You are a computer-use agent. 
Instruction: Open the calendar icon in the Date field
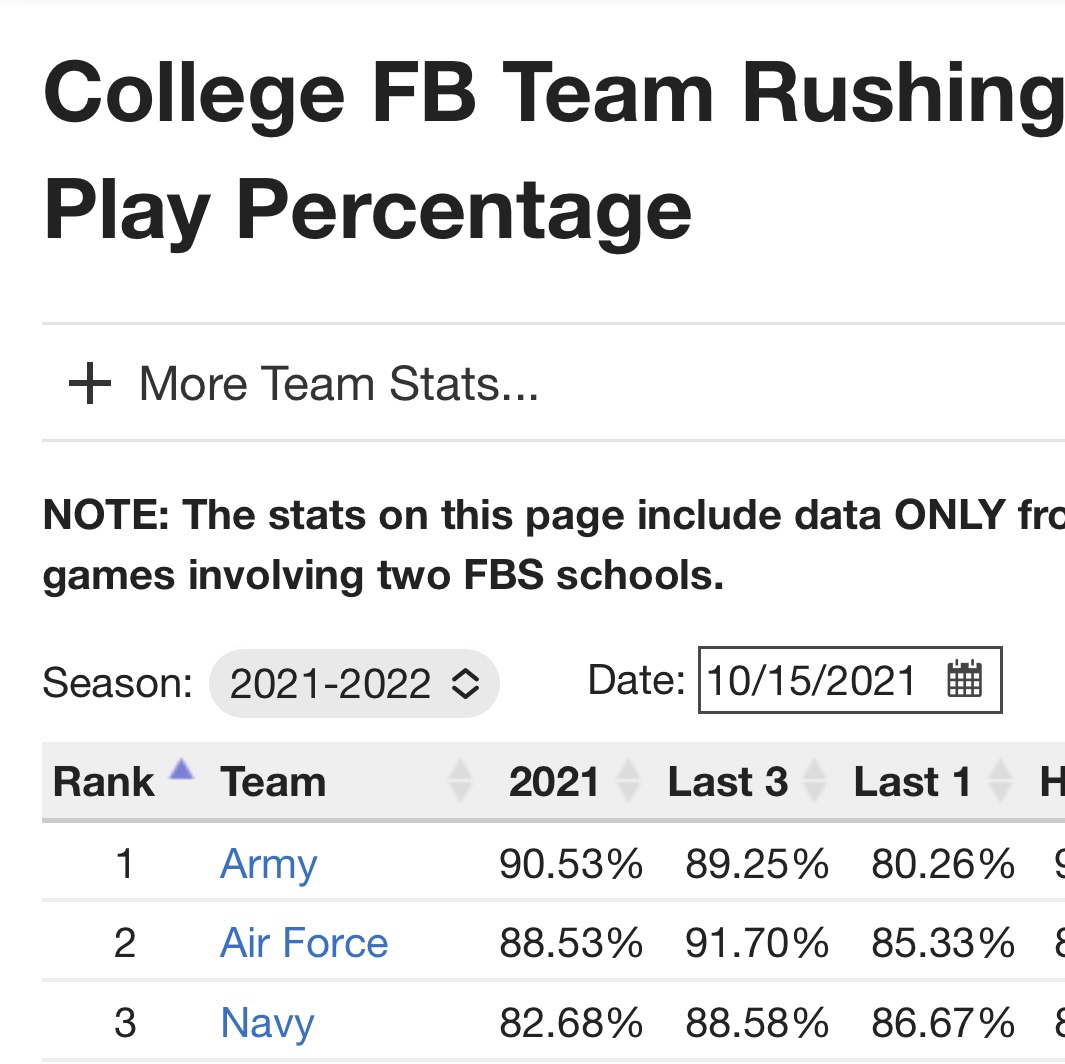(x=964, y=678)
